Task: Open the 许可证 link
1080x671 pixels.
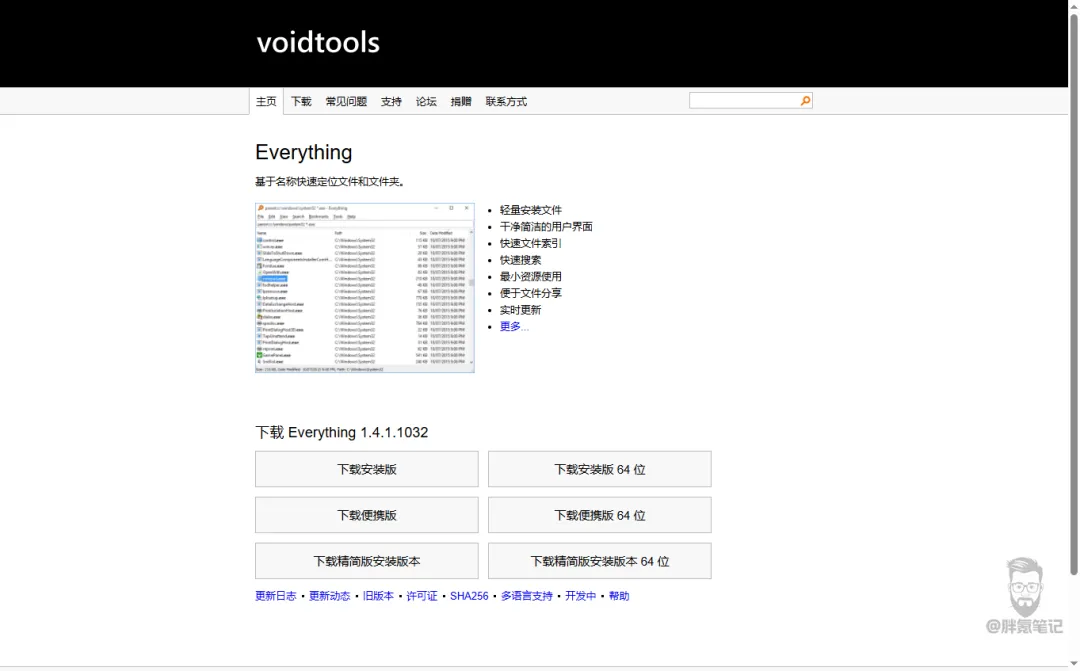Action: coord(422,596)
